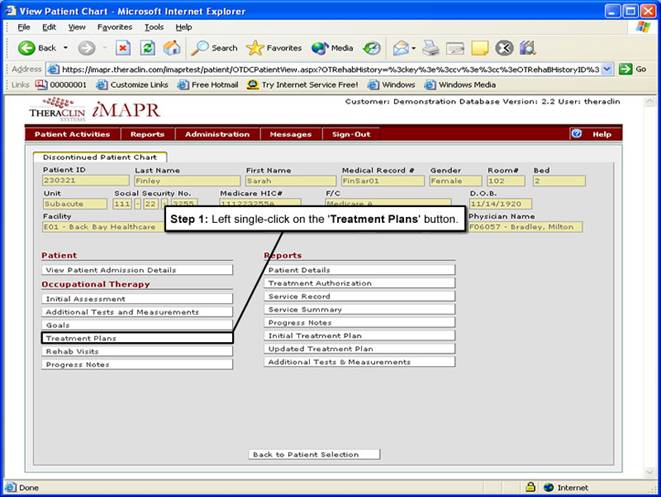Screen dimensions: 661x497
Task: Click the Media toolbar icon
Action: point(333,48)
